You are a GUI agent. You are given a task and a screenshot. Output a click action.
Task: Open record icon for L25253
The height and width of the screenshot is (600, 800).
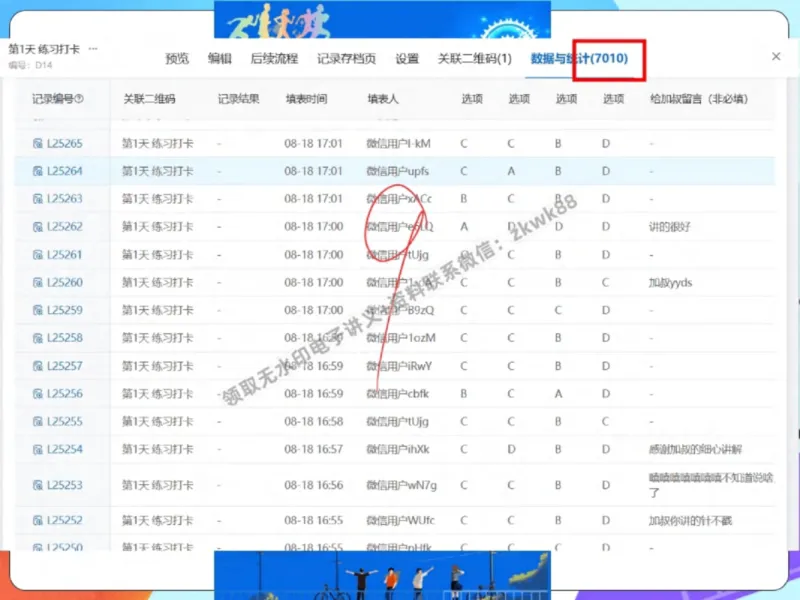point(38,485)
